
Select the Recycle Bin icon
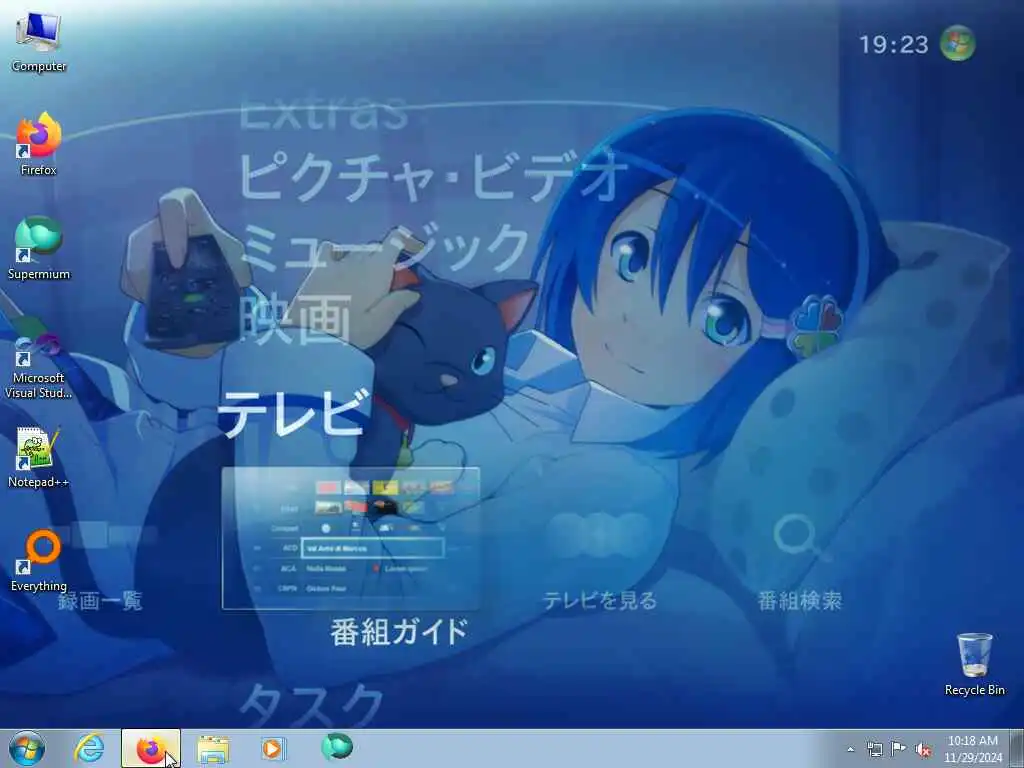click(x=974, y=664)
